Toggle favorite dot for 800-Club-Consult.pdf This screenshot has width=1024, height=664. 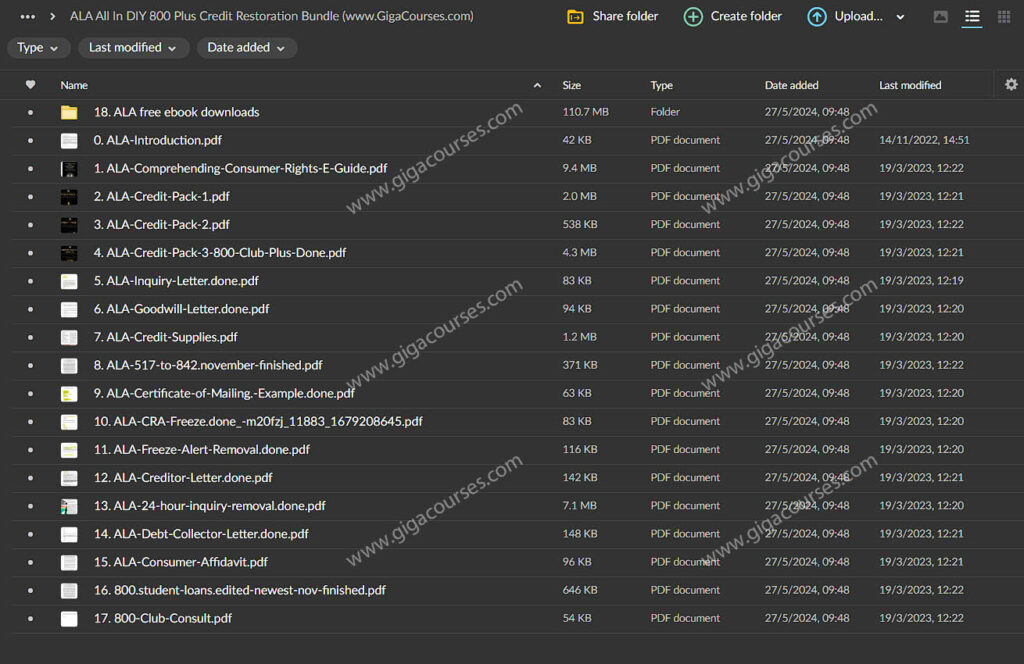coord(30,619)
